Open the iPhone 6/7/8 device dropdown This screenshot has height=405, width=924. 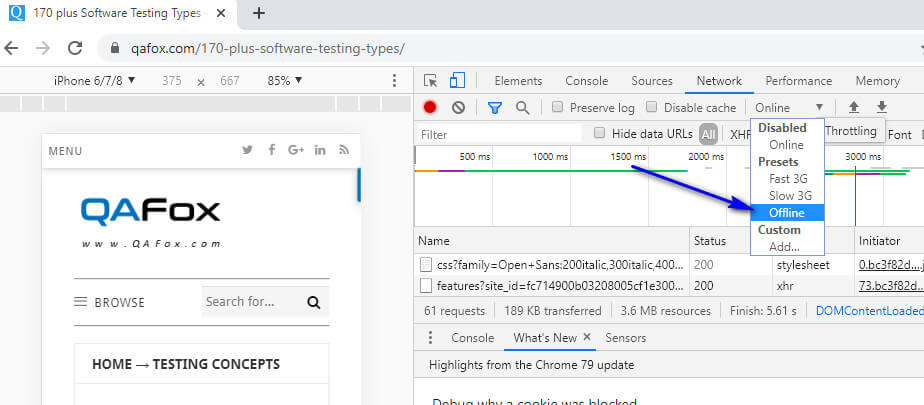point(94,81)
